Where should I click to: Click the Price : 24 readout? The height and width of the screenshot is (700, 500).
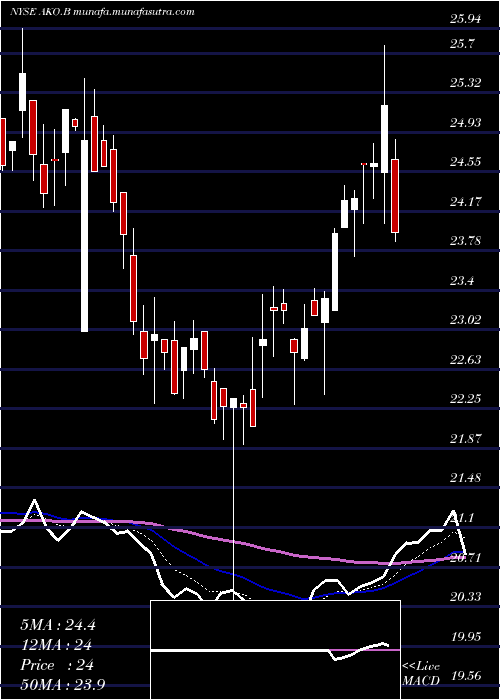(57, 665)
